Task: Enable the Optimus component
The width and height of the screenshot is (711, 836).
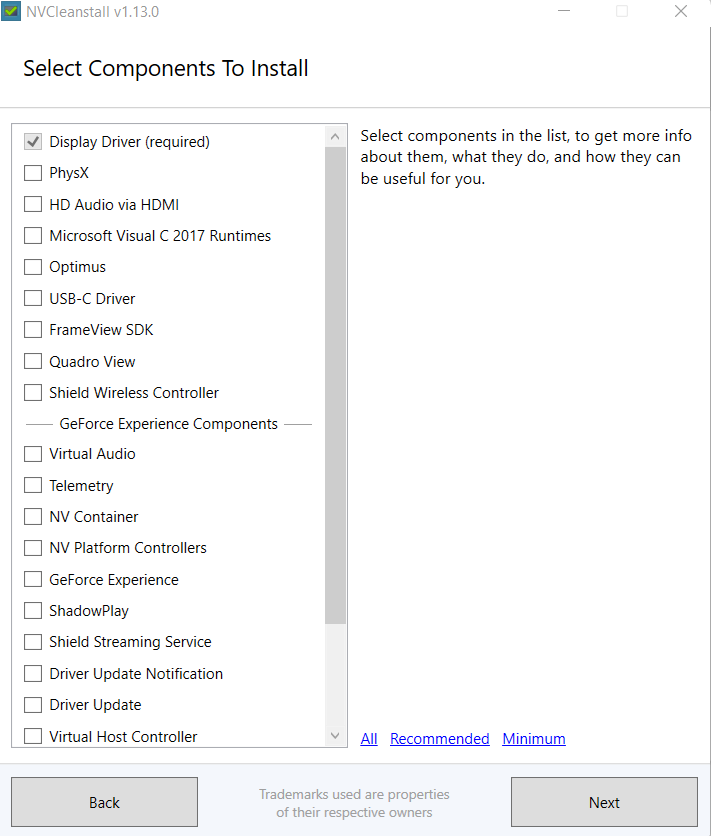Action: [33, 267]
